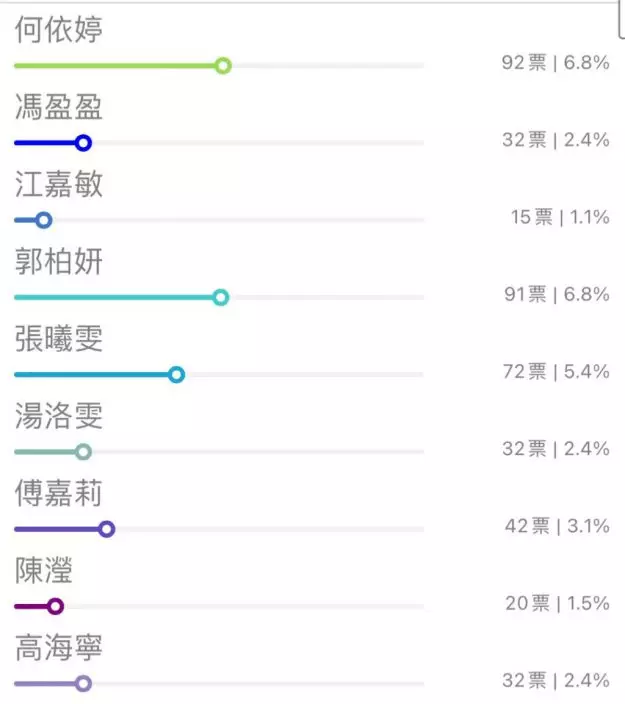Click the slider handle for 湯洛雯
This screenshot has width=625, height=704.
[84, 452]
